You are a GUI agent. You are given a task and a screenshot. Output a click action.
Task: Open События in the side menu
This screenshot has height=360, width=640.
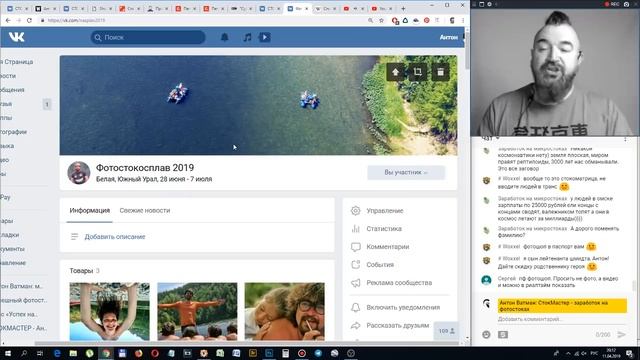(x=380, y=264)
